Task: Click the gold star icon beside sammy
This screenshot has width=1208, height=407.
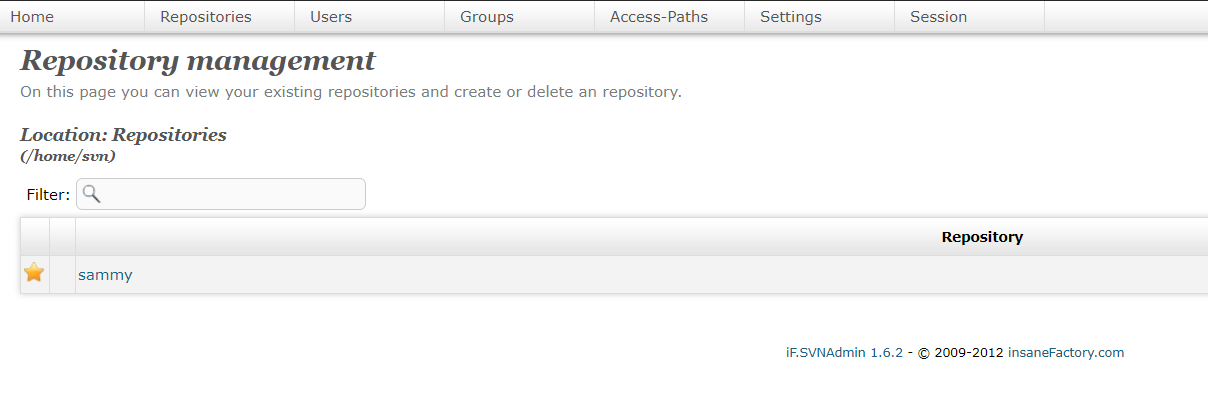Action: [34, 273]
